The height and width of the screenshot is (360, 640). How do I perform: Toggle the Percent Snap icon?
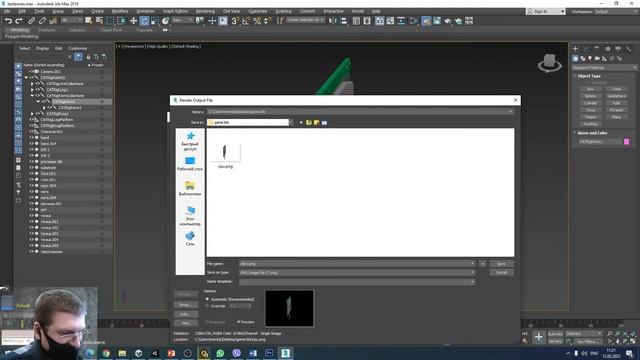[257, 21]
